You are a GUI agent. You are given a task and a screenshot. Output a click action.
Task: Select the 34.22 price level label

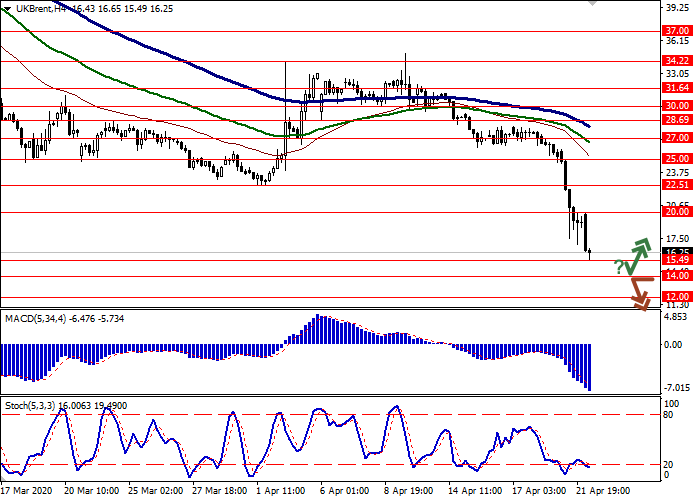click(676, 61)
